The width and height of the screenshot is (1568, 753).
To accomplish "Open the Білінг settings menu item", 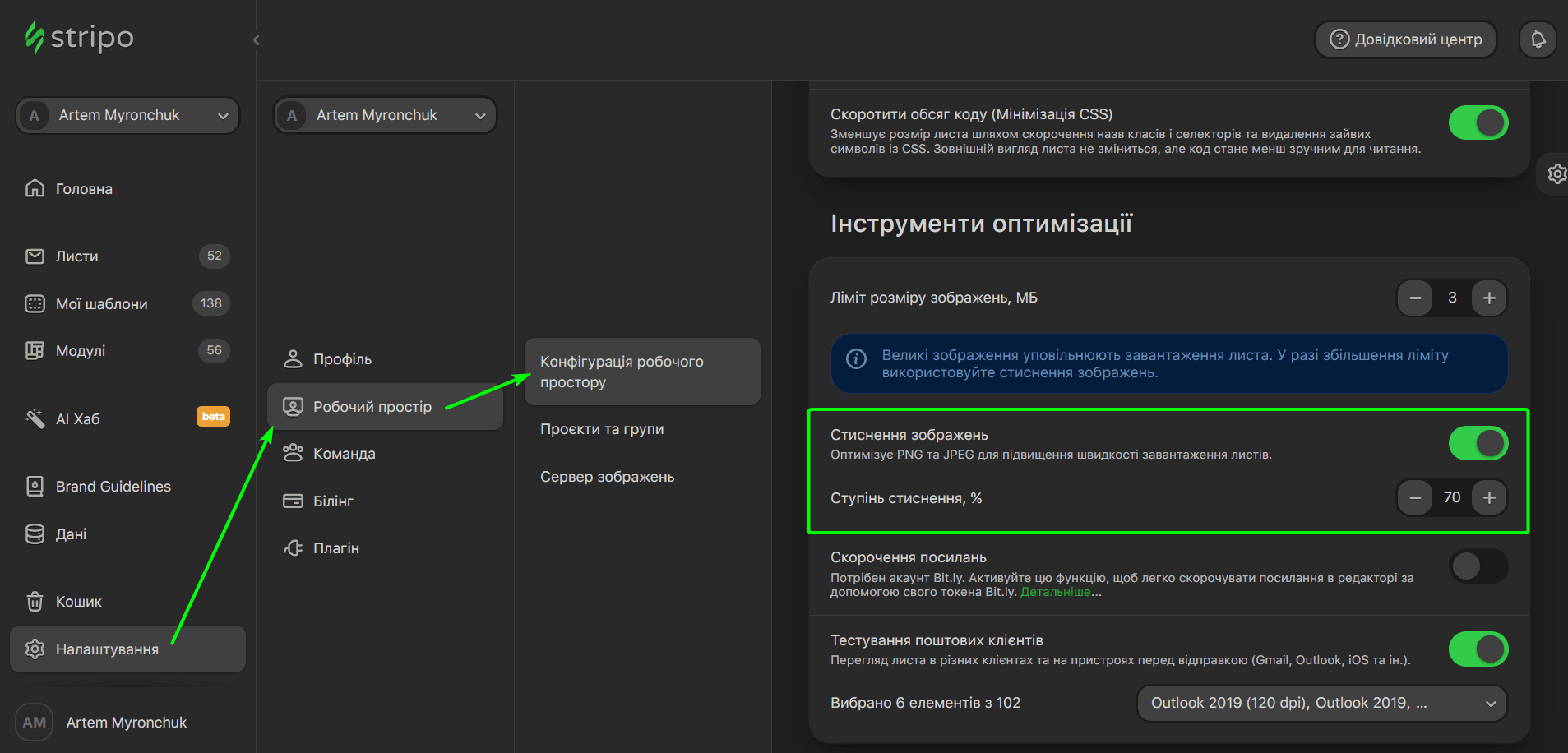I will [333, 501].
